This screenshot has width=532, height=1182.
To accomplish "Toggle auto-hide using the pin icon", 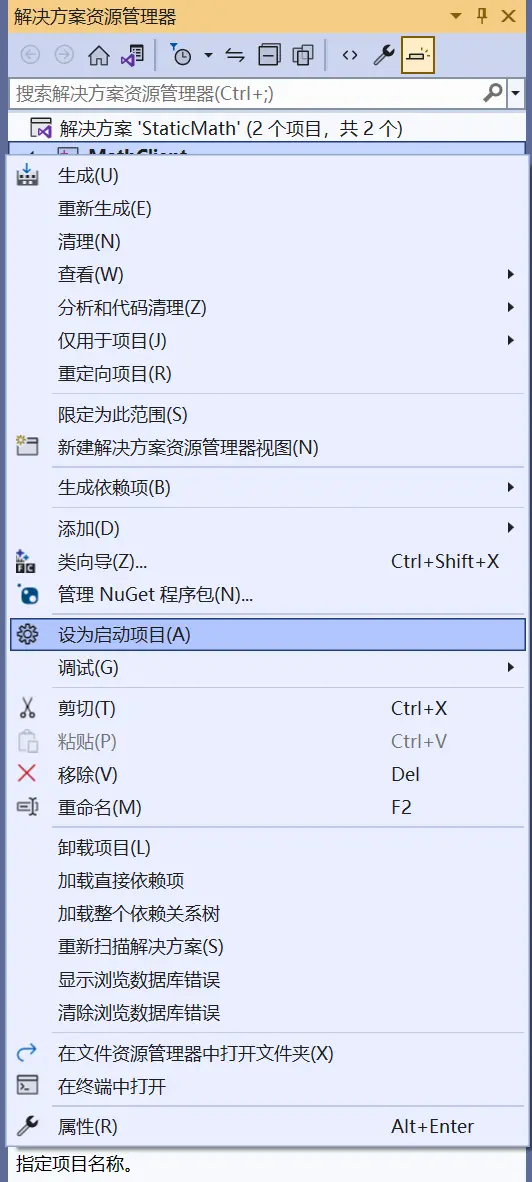I will pyautogui.click(x=483, y=16).
